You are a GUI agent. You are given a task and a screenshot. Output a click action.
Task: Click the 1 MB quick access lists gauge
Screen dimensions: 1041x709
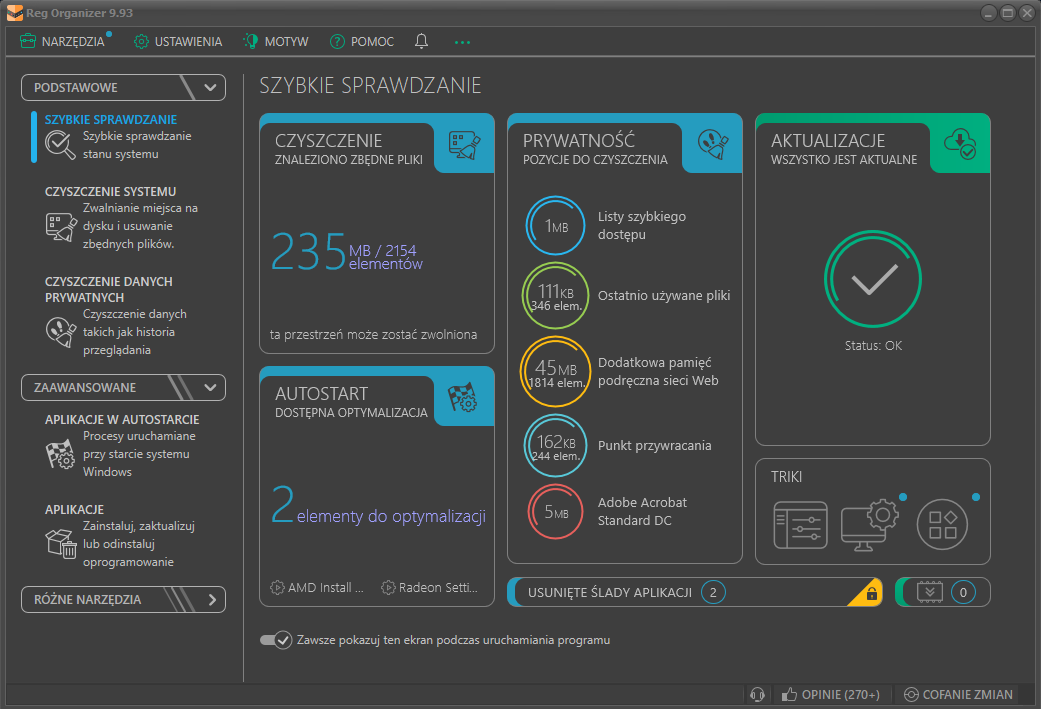click(x=556, y=226)
